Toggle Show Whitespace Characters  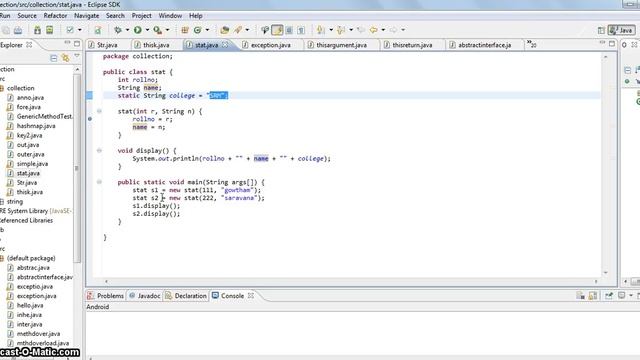[301, 30]
